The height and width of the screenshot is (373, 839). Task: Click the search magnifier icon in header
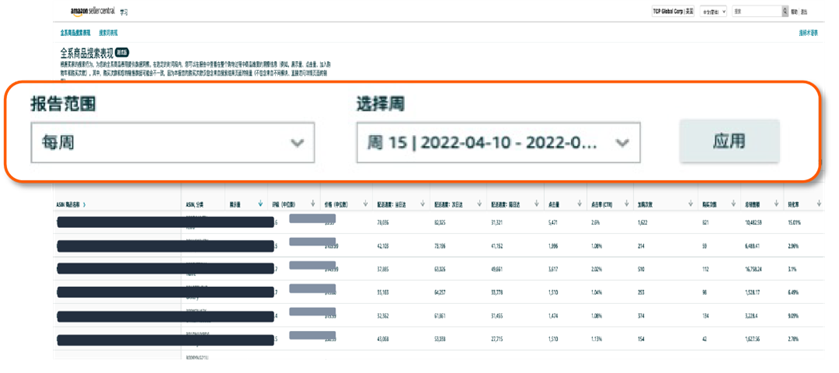point(785,11)
